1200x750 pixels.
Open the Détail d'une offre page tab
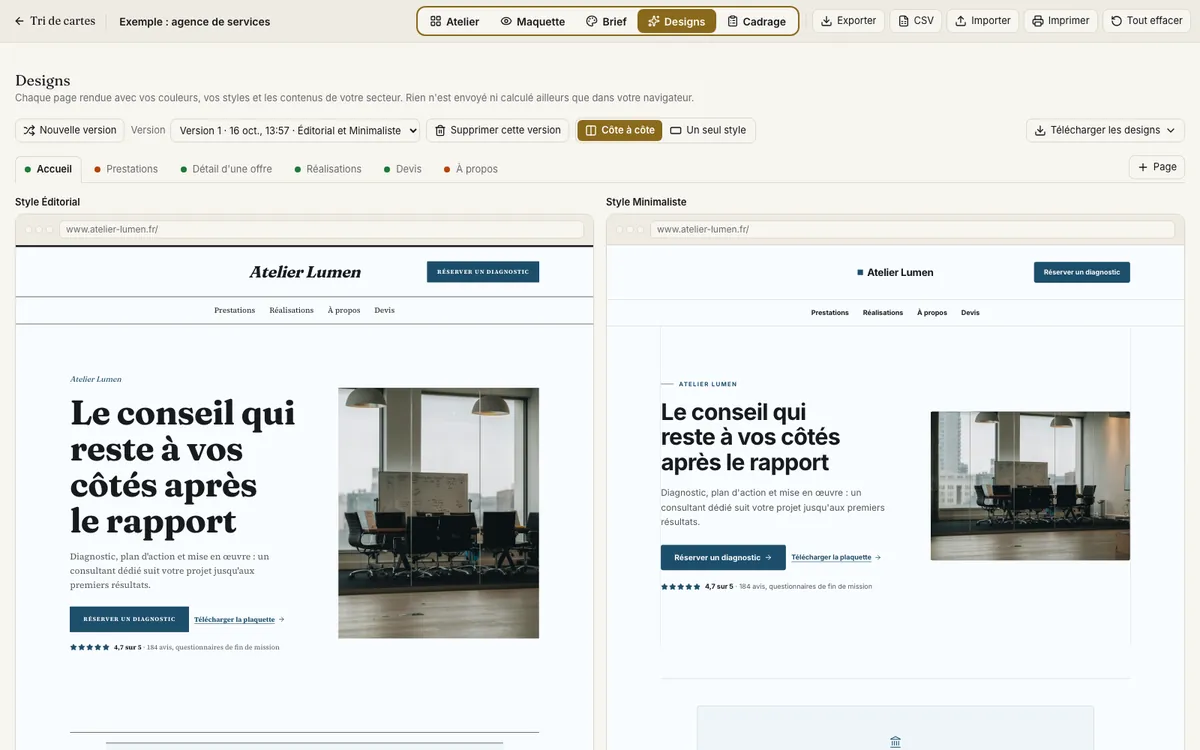click(x=226, y=169)
